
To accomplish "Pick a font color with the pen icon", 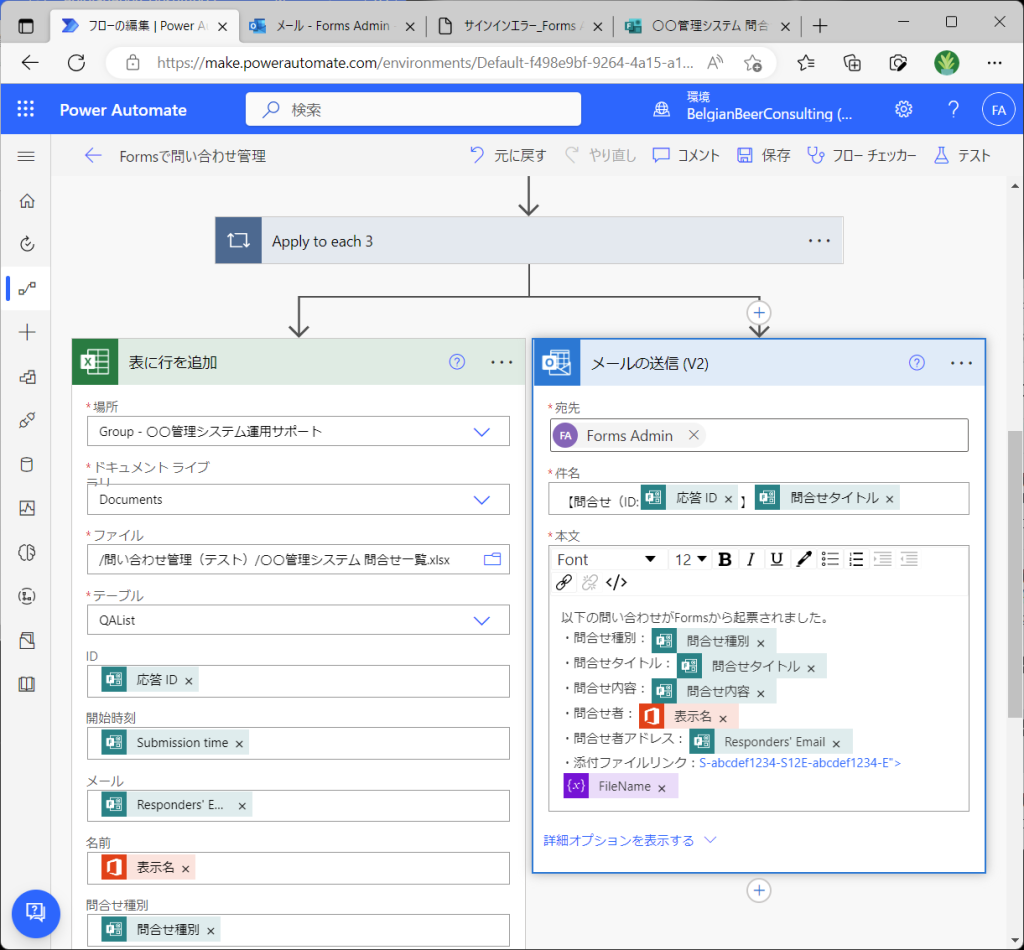I will 804,559.
